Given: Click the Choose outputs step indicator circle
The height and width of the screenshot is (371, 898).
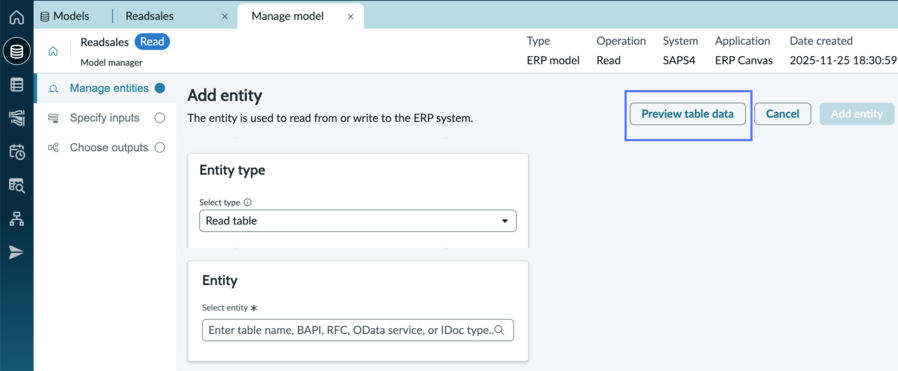Looking at the screenshot, I should [x=160, y=148].
